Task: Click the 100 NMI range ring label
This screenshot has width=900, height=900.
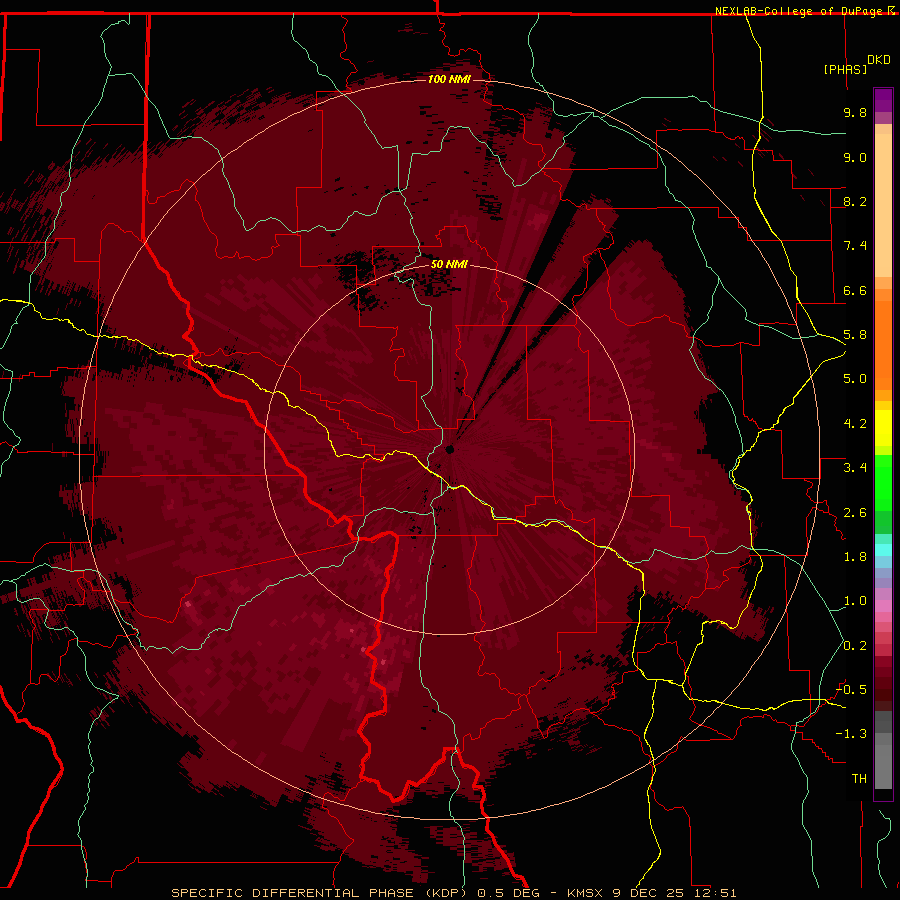Action: 449,79
